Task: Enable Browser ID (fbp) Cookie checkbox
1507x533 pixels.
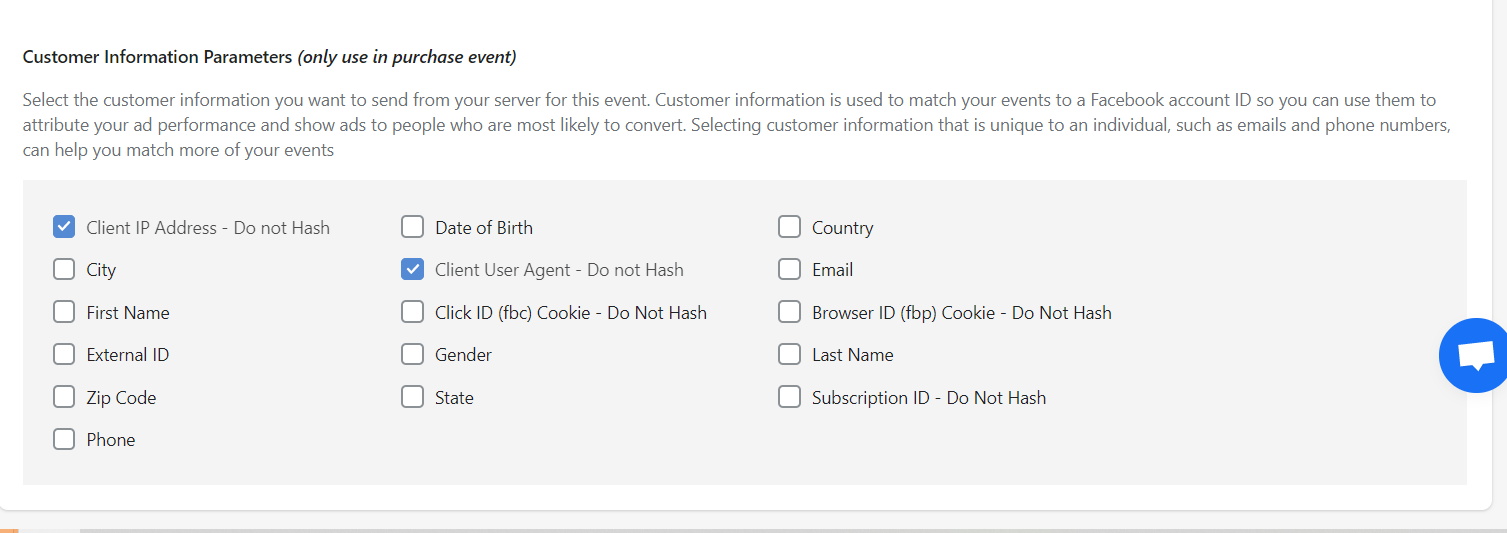Action: point(789,312)
